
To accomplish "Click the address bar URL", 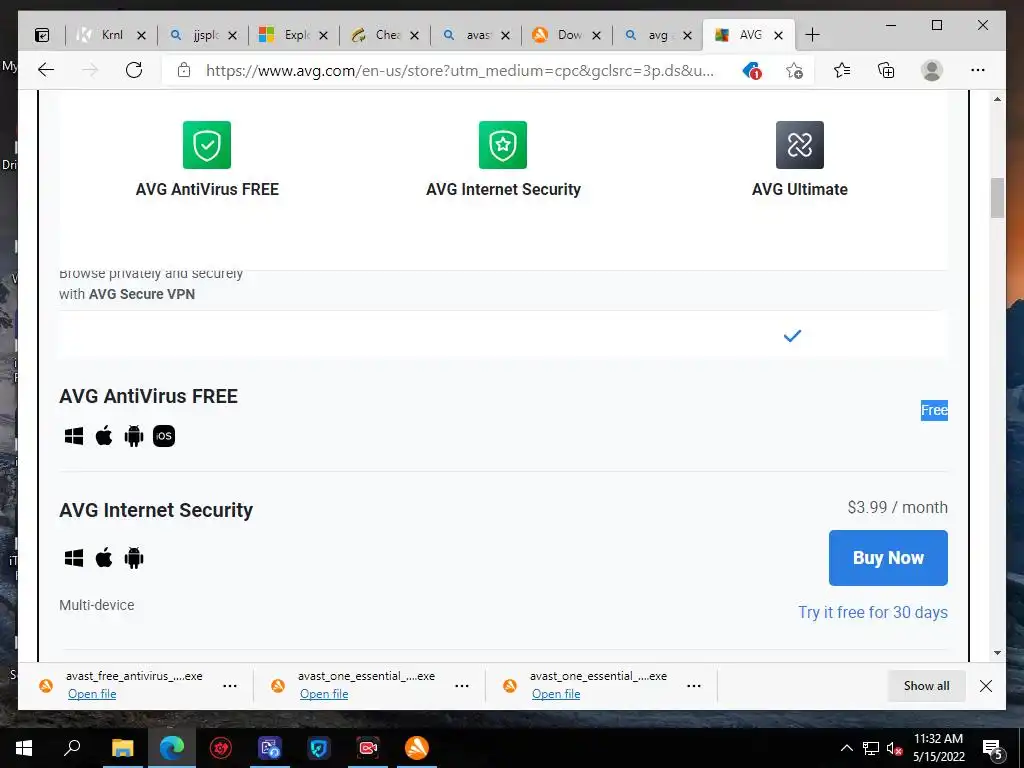I will point(460,71).
